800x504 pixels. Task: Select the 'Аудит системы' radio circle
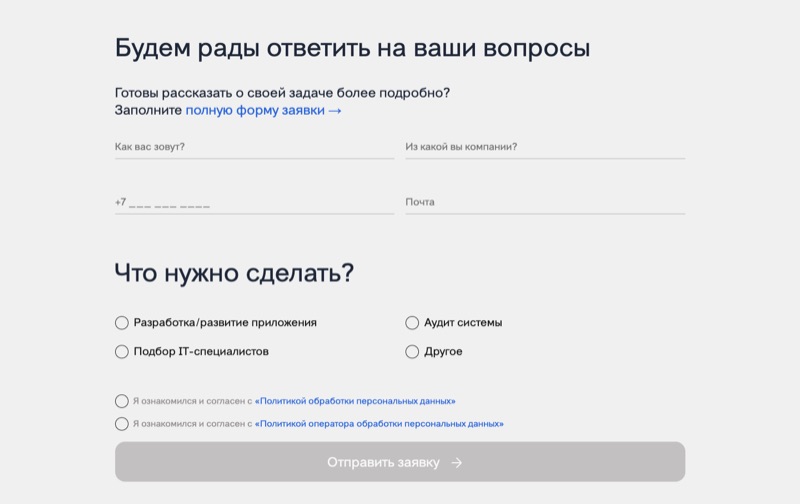tap(412, 323)
